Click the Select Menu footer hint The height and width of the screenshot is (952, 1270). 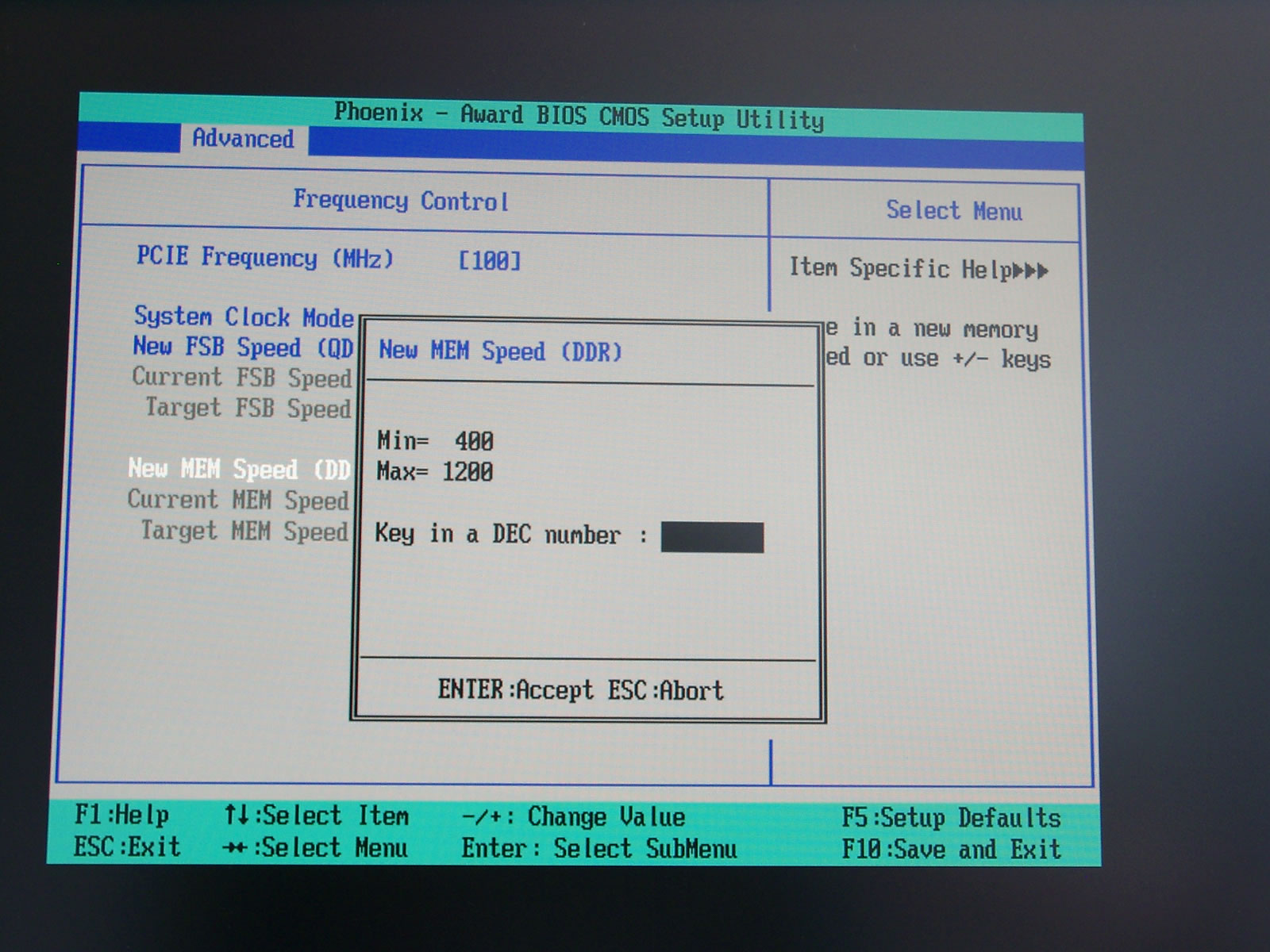click(x=315, y=847)
